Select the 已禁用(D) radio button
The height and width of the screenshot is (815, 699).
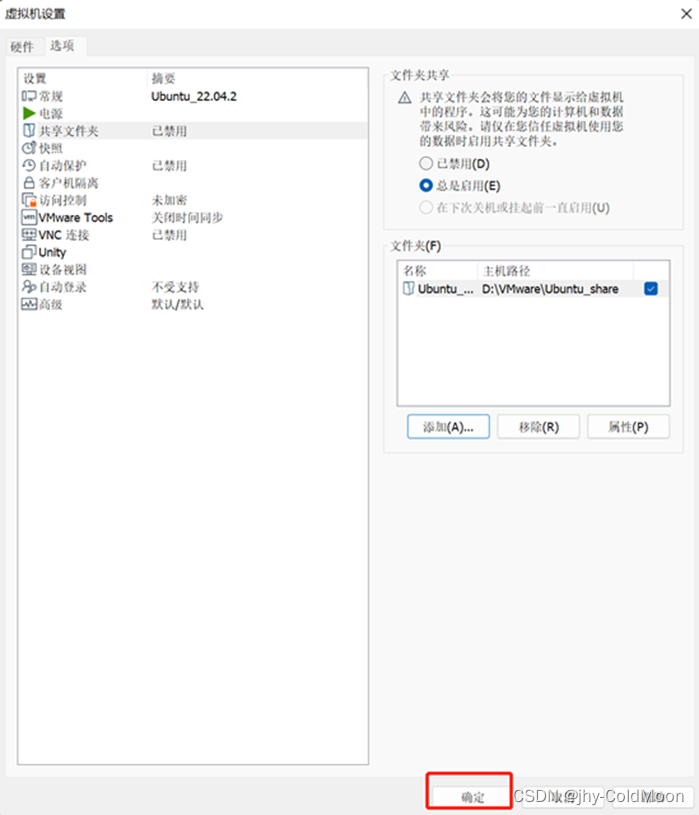click(426, 164)
